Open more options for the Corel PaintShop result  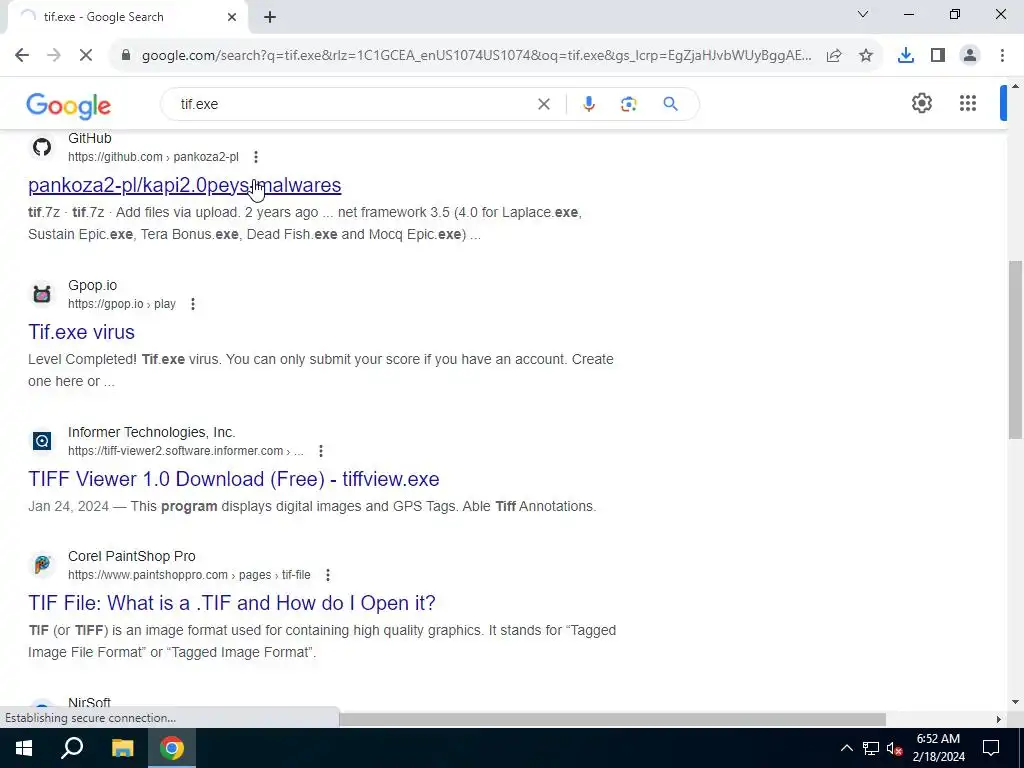328,575
